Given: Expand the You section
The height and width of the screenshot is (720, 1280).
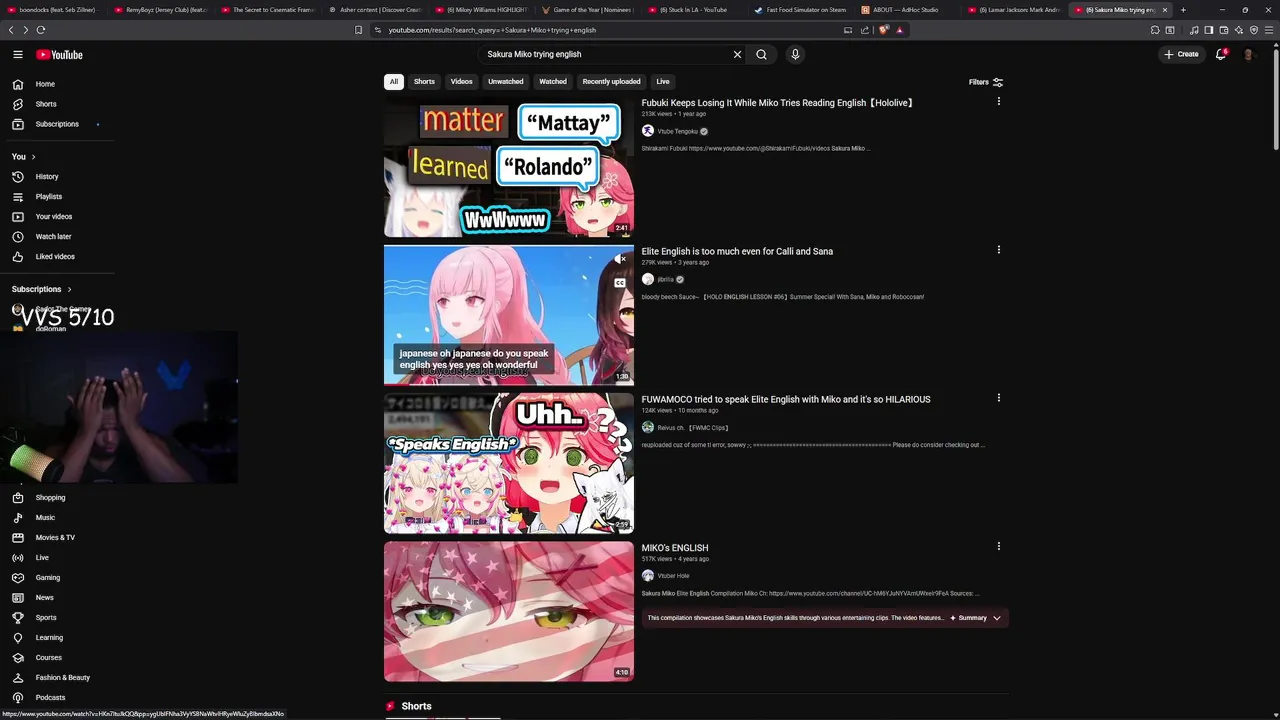Looking at the screenshot, I should point(24,156).
